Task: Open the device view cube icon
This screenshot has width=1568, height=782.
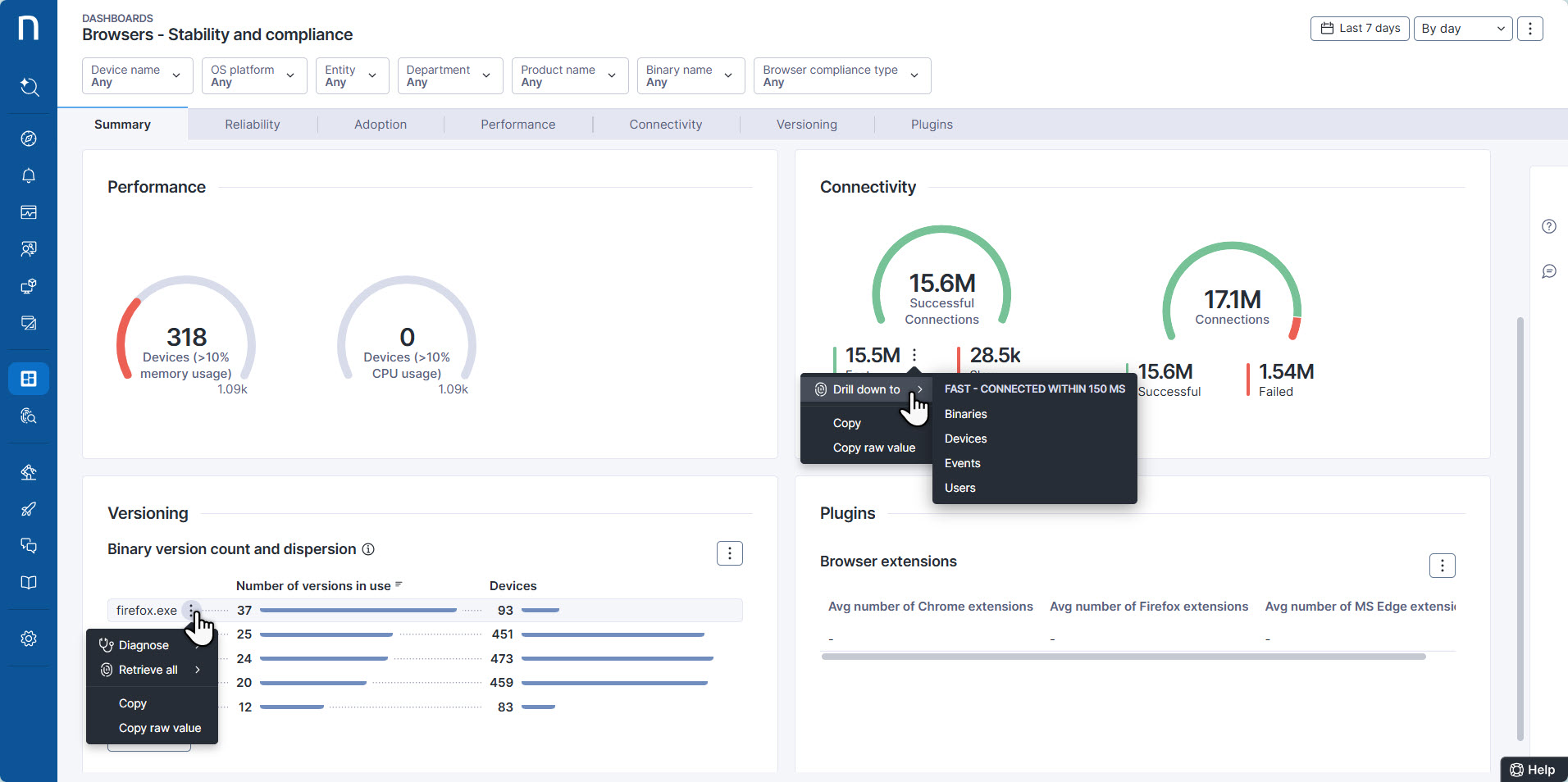Action: tap(29, 286)
